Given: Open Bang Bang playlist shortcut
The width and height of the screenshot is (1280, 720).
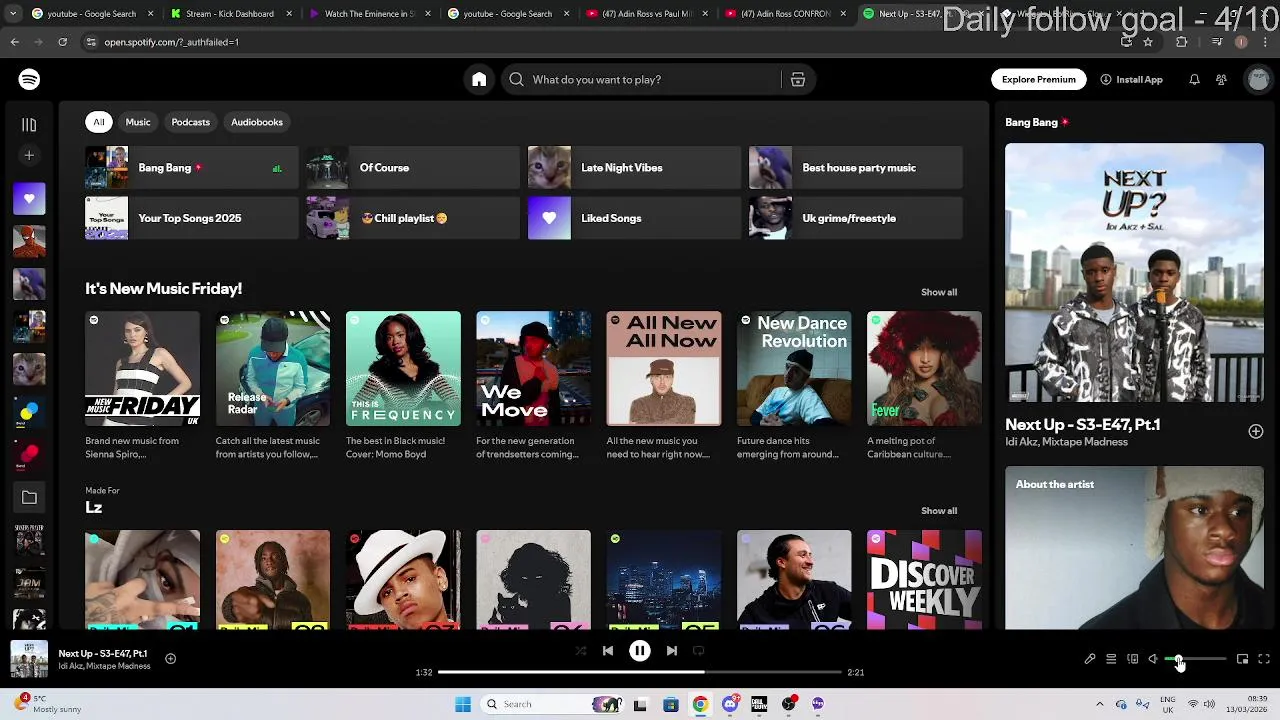Looking at the screenshot, I should pos(191,168).
